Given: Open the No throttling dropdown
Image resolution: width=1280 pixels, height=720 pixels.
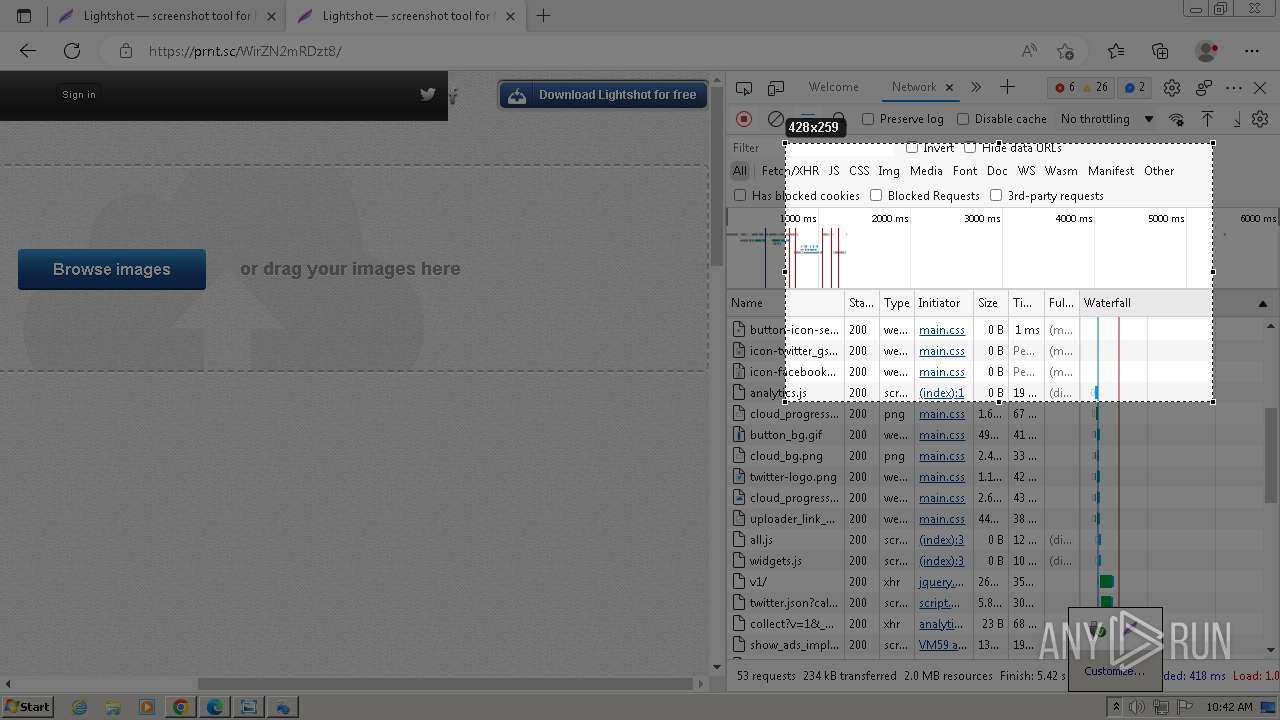Looking at the screenshot, I should pyautogui.click(x=1106, y=119).
